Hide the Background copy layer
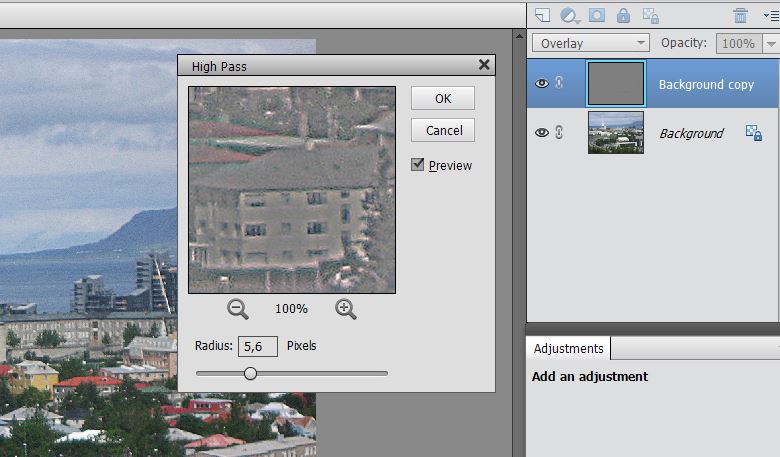 click(x=542, y=83)
